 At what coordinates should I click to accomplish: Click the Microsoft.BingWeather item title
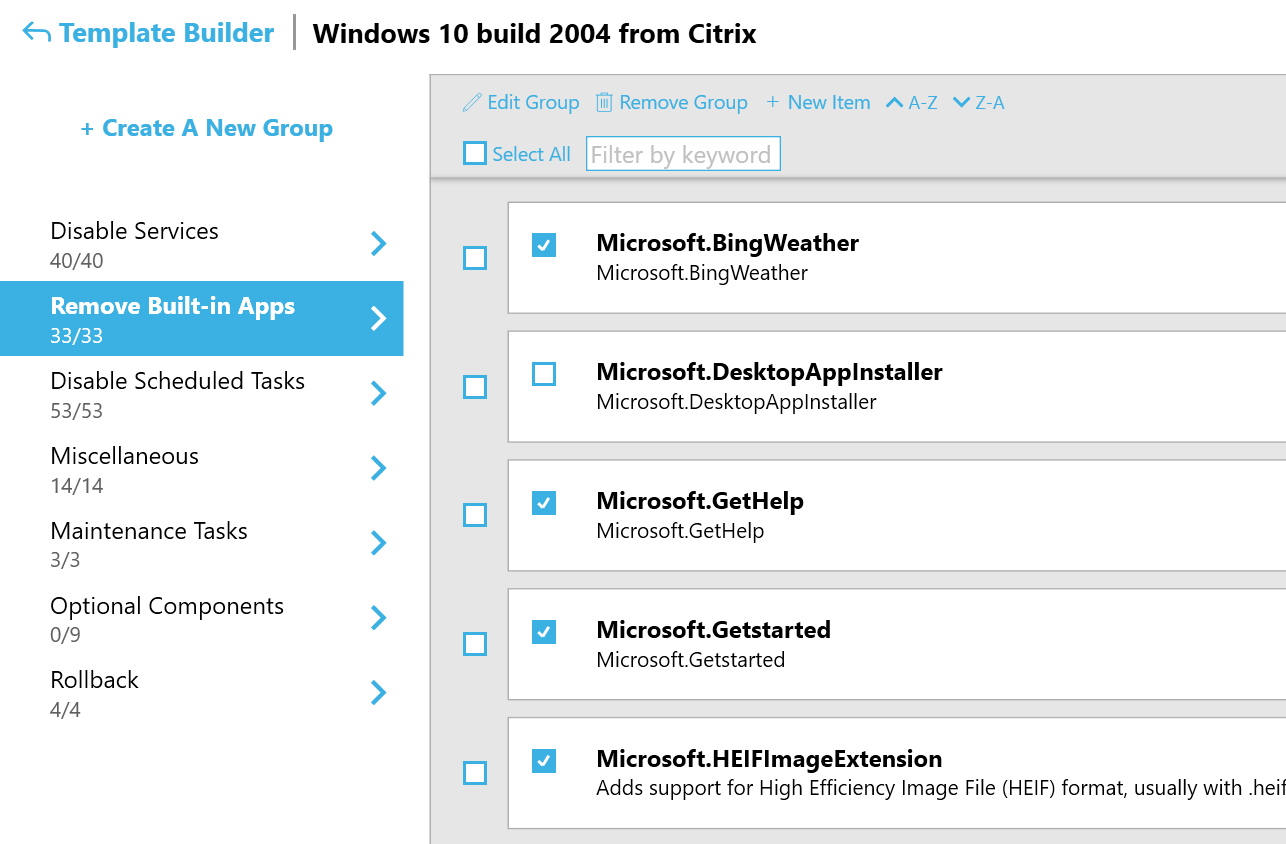[727, 243]
